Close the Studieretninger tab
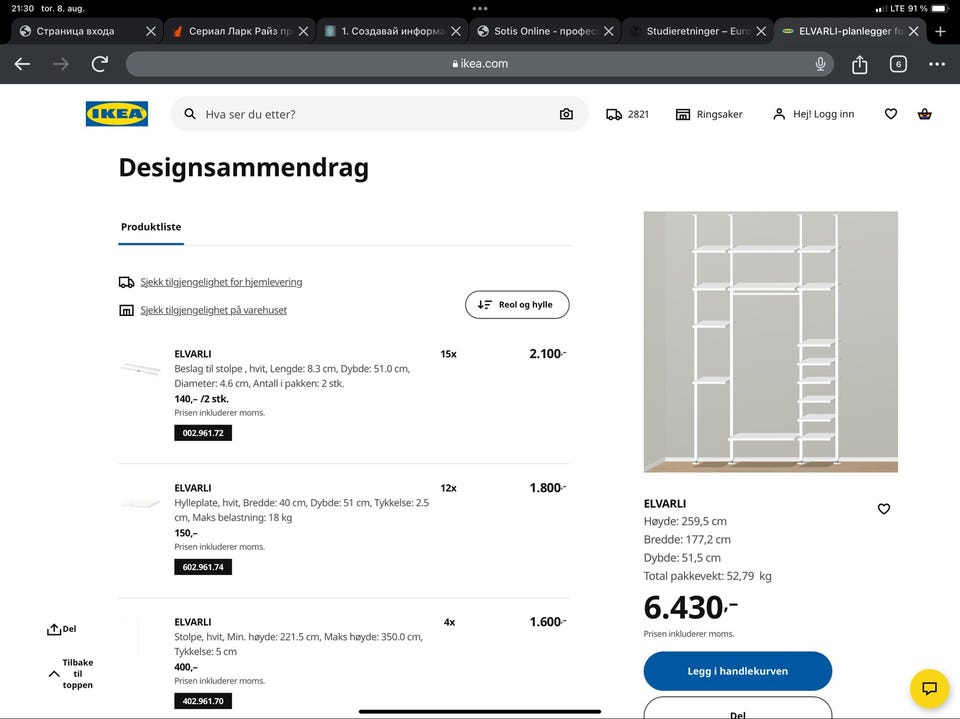Image resolution: width=960 pixels, height=719 pixels. point(761,31)
